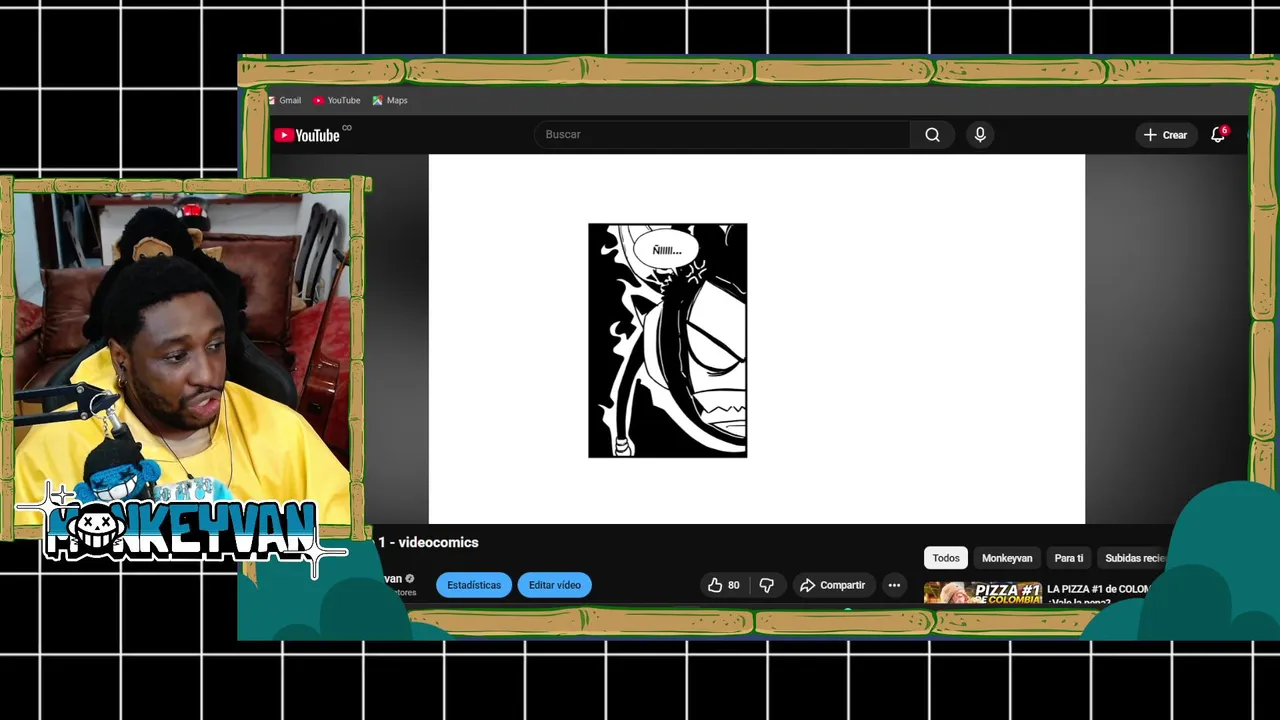Open the PIZZA #1 video thumbnail
Viewport: 1280px width, 720px height.
[983, 593]
